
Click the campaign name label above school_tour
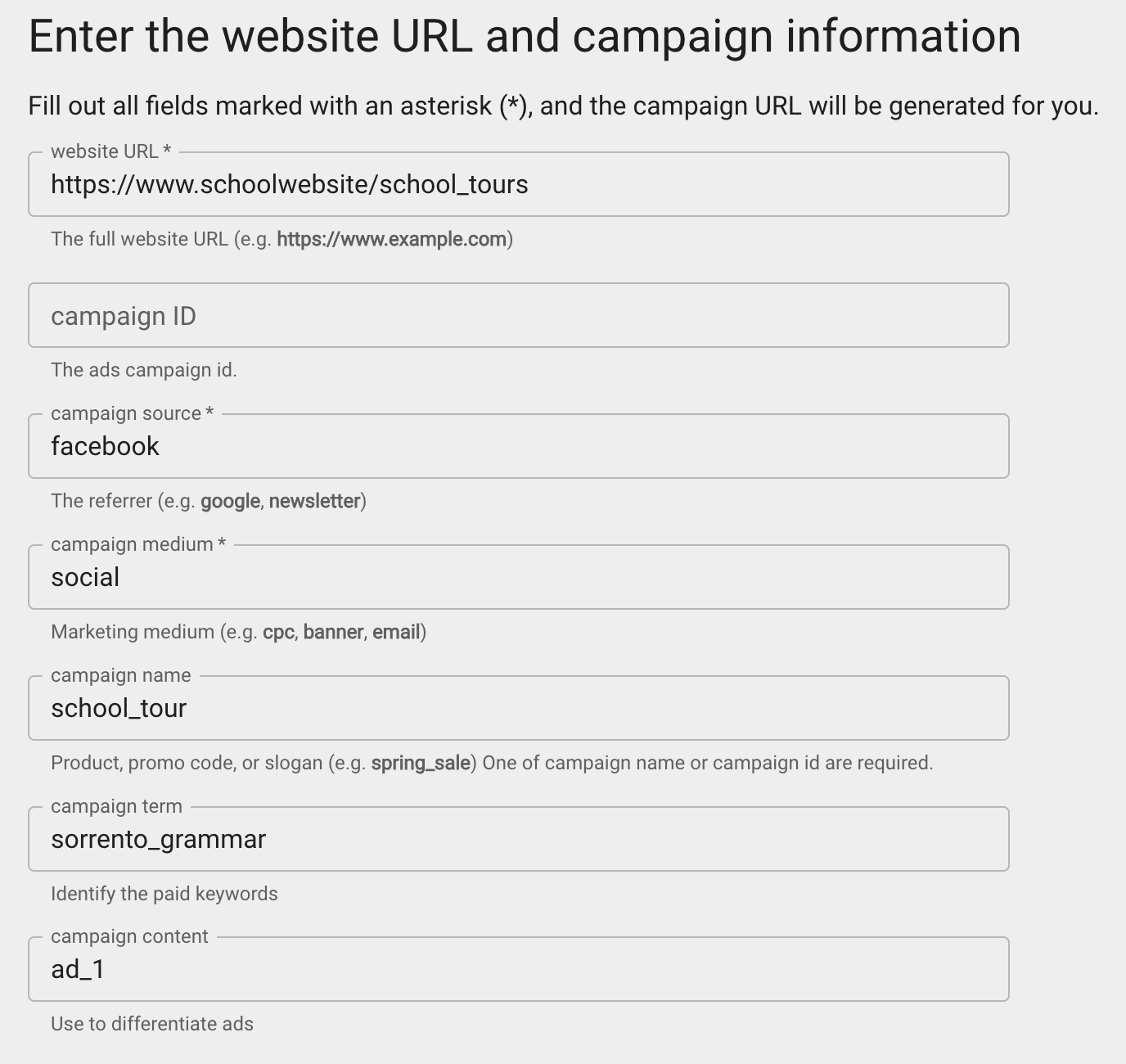point(120,674)
